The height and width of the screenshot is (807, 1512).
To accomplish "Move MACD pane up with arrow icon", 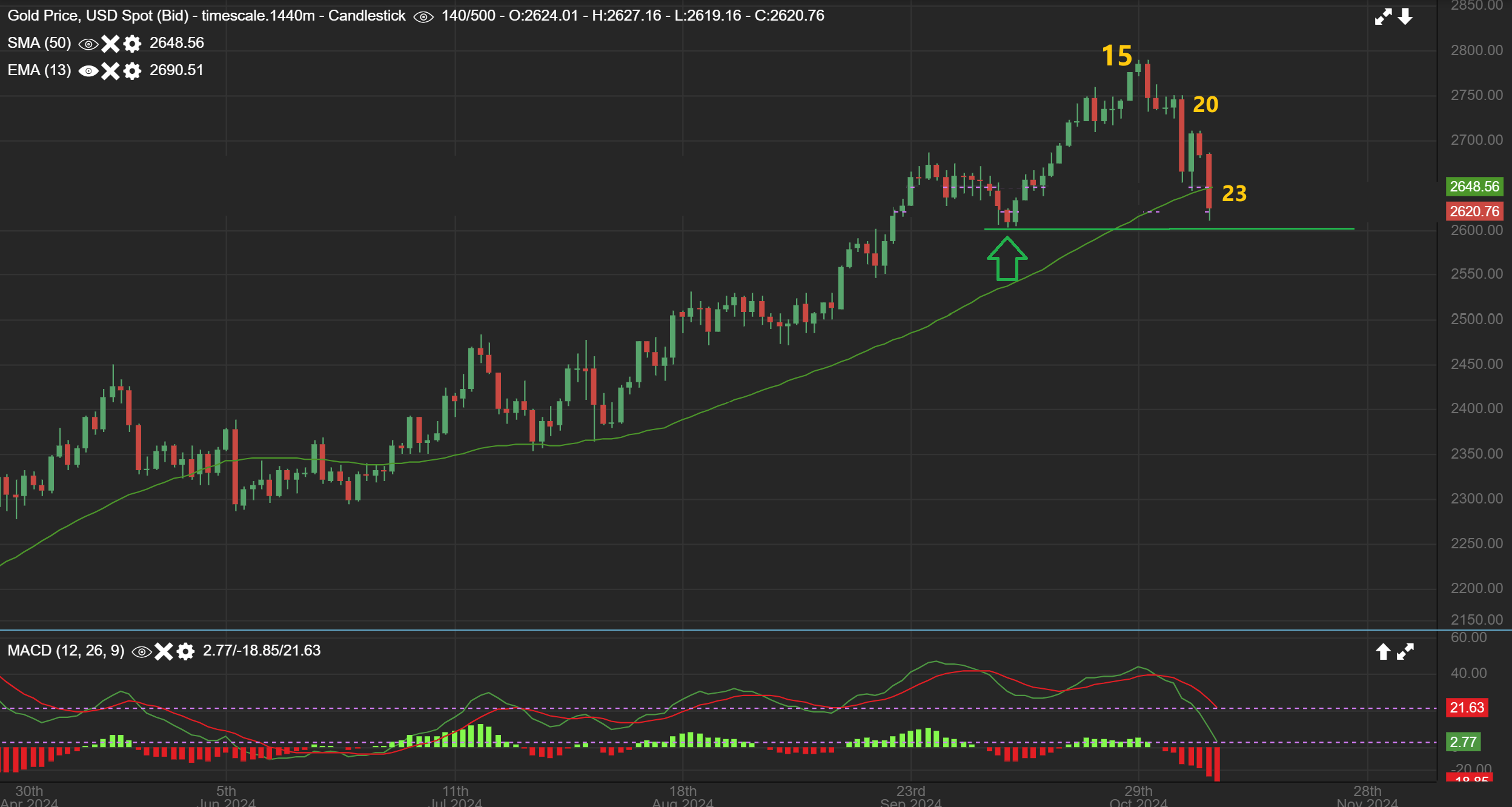I will [x=1383, y=652].
